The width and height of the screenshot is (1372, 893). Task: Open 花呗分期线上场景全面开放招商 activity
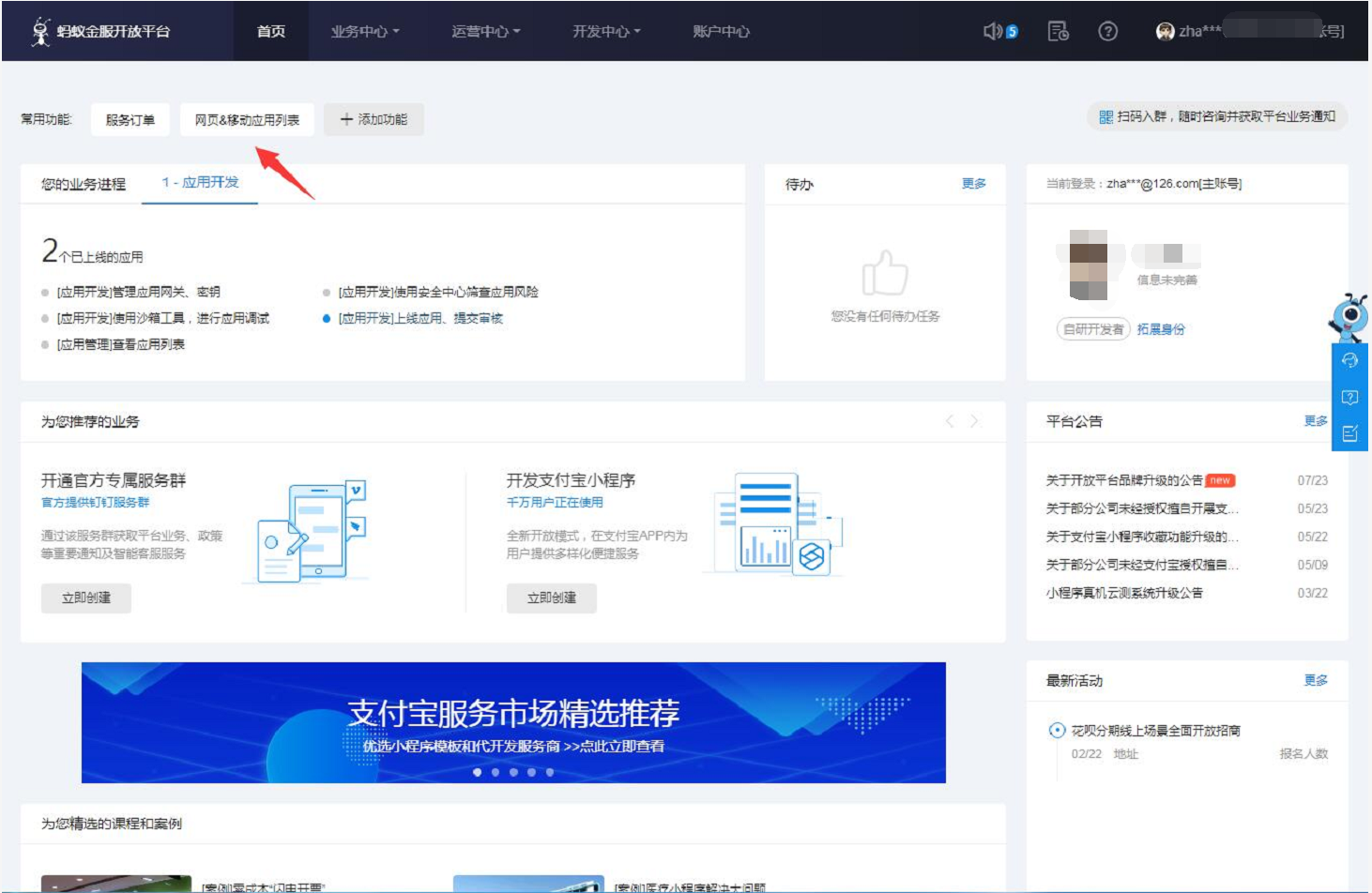pyautogui.click(x=1156, y=731)
